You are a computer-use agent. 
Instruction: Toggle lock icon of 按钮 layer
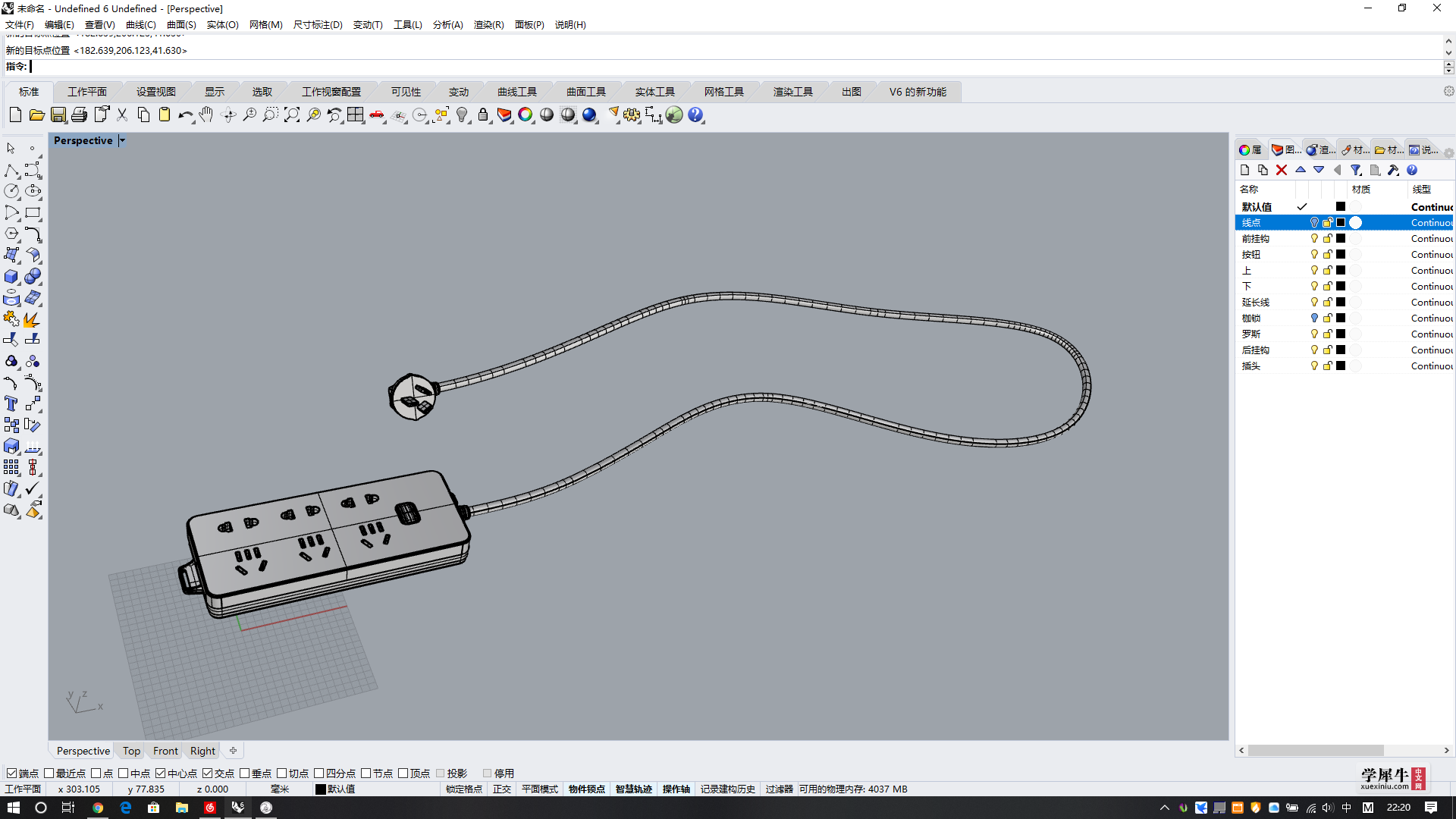pos(1328,254)
